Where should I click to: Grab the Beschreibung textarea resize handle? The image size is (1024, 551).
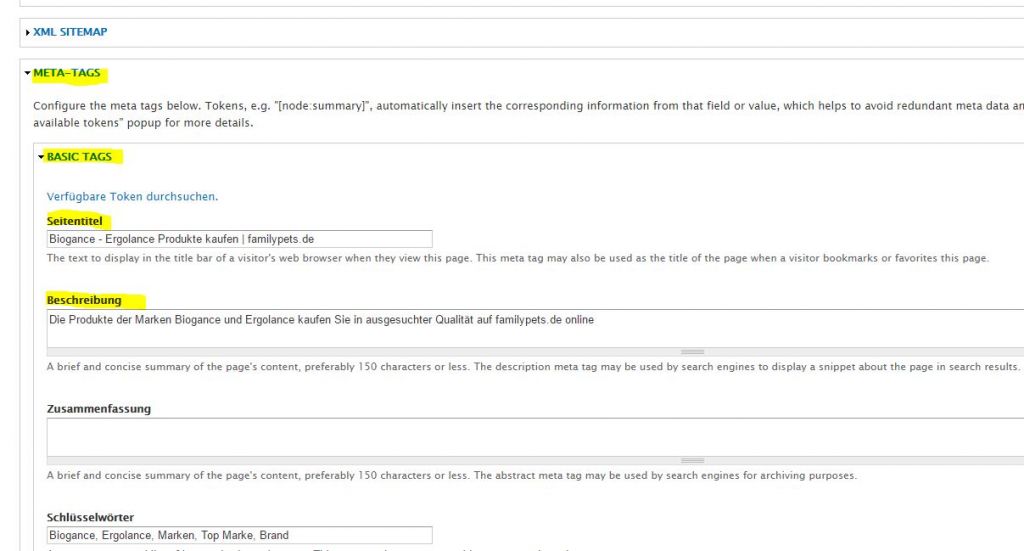692,352
